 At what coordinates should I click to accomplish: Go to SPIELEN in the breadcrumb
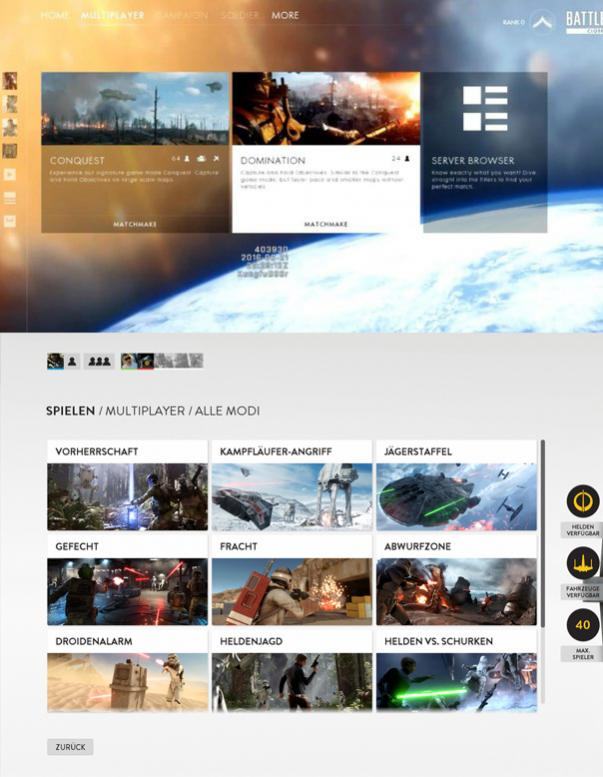(70, 411)
